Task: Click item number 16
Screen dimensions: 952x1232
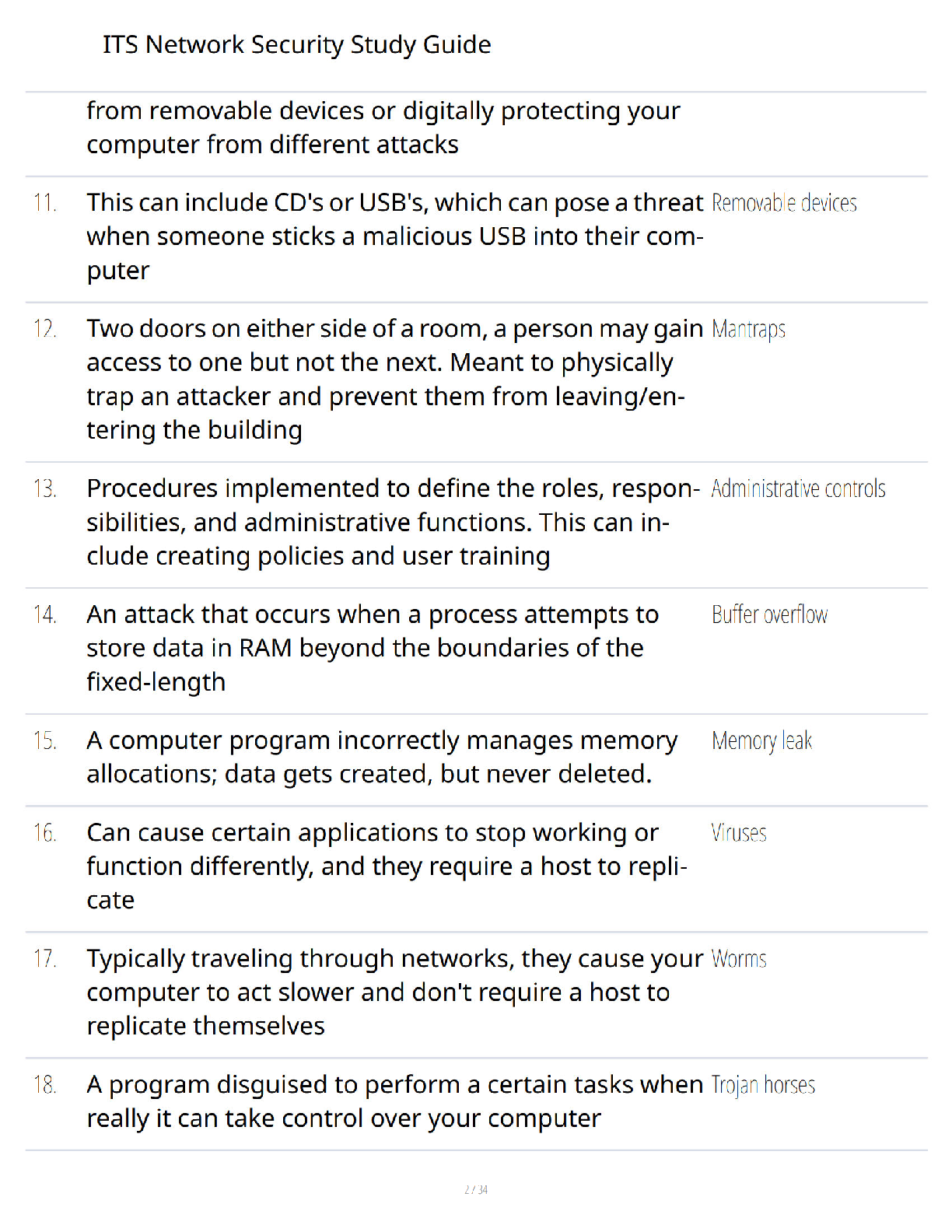Action: 45,833
